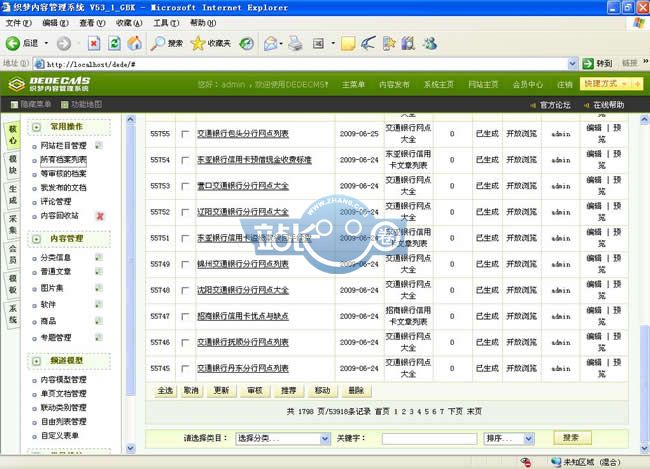Click the History toolbar icon

(x=247, y=43)
